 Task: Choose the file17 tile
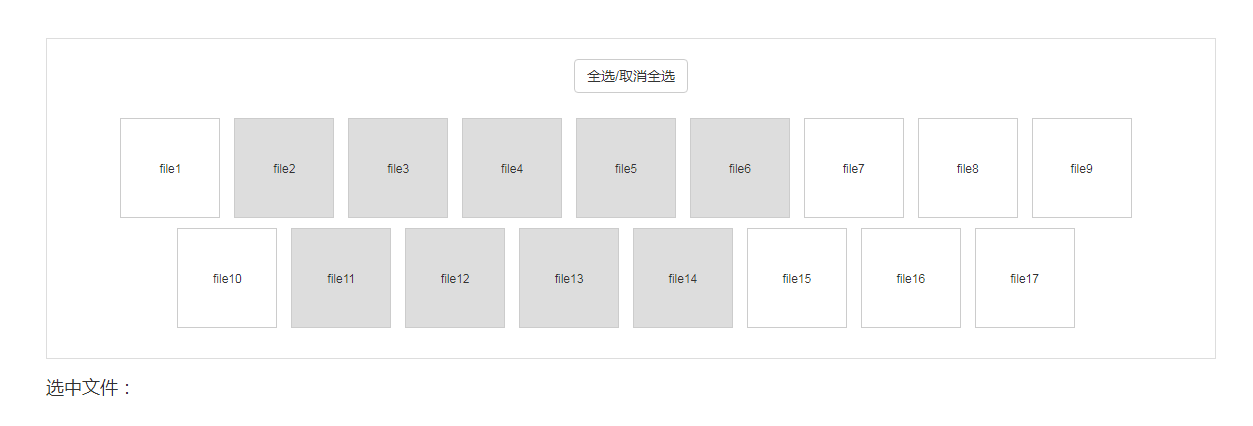click(1025, 278)
